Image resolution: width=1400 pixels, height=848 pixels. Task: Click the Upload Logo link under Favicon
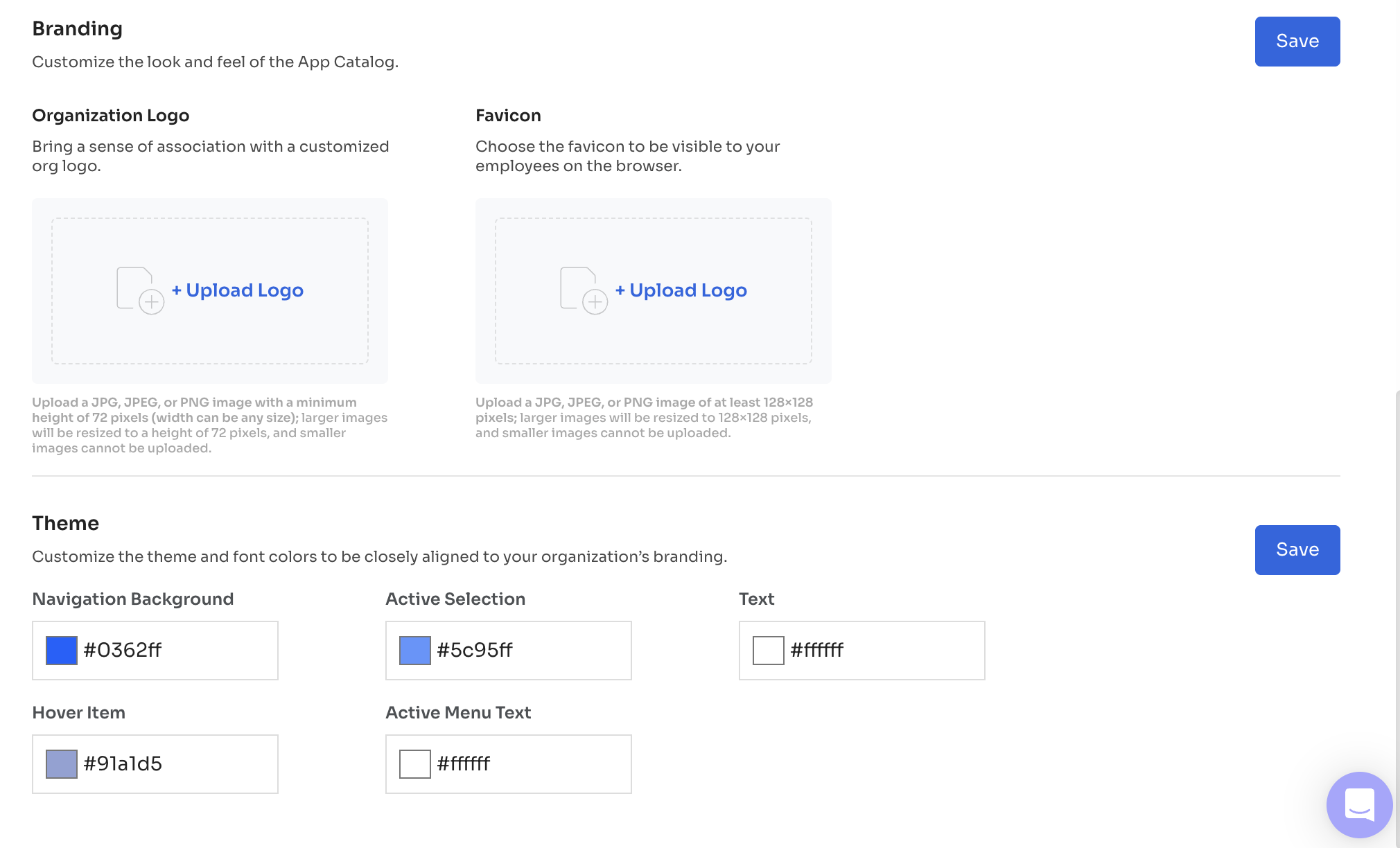tap(681, 290)
